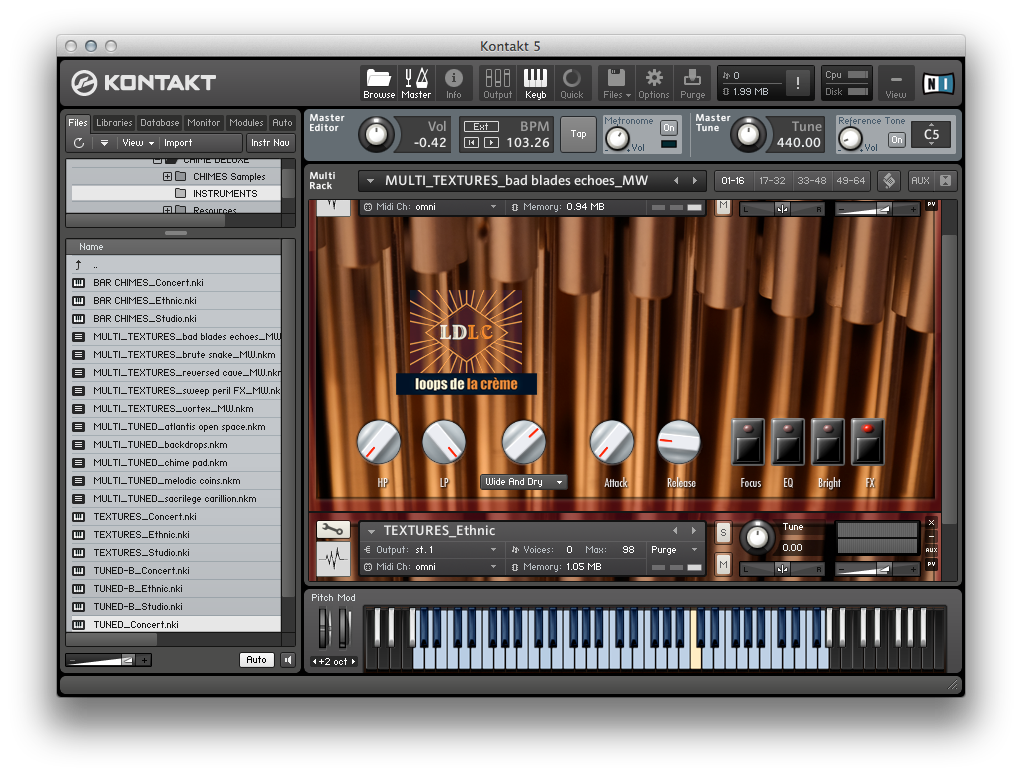The height and width of the screenshot is (776, 1022).
Task: Expand the CHIMES Samples folder
Action: click(168, 177)
